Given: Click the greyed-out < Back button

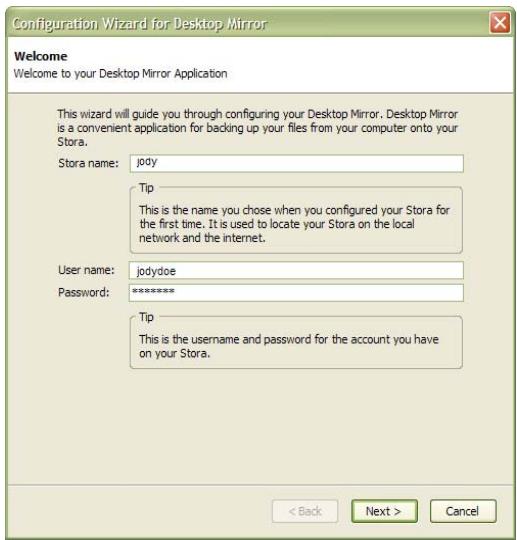Looking at the screenshot, I should (x=305, y=511).
